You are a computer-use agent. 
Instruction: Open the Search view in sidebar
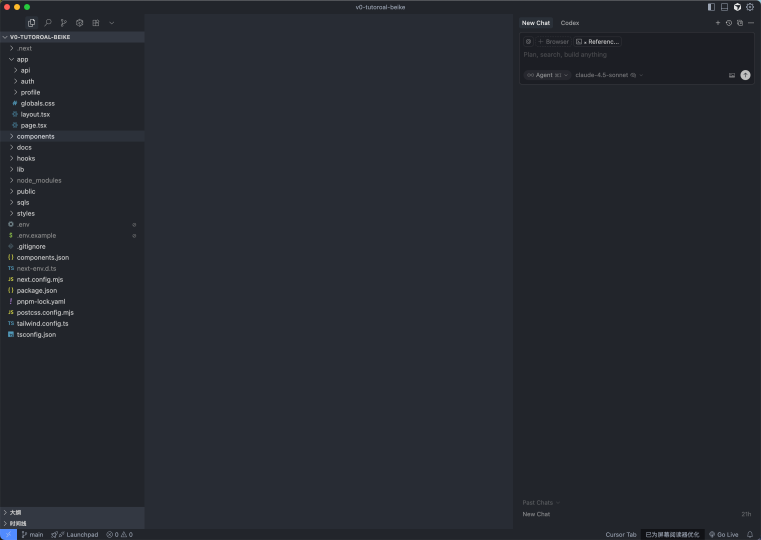click(x=48, y=22)
